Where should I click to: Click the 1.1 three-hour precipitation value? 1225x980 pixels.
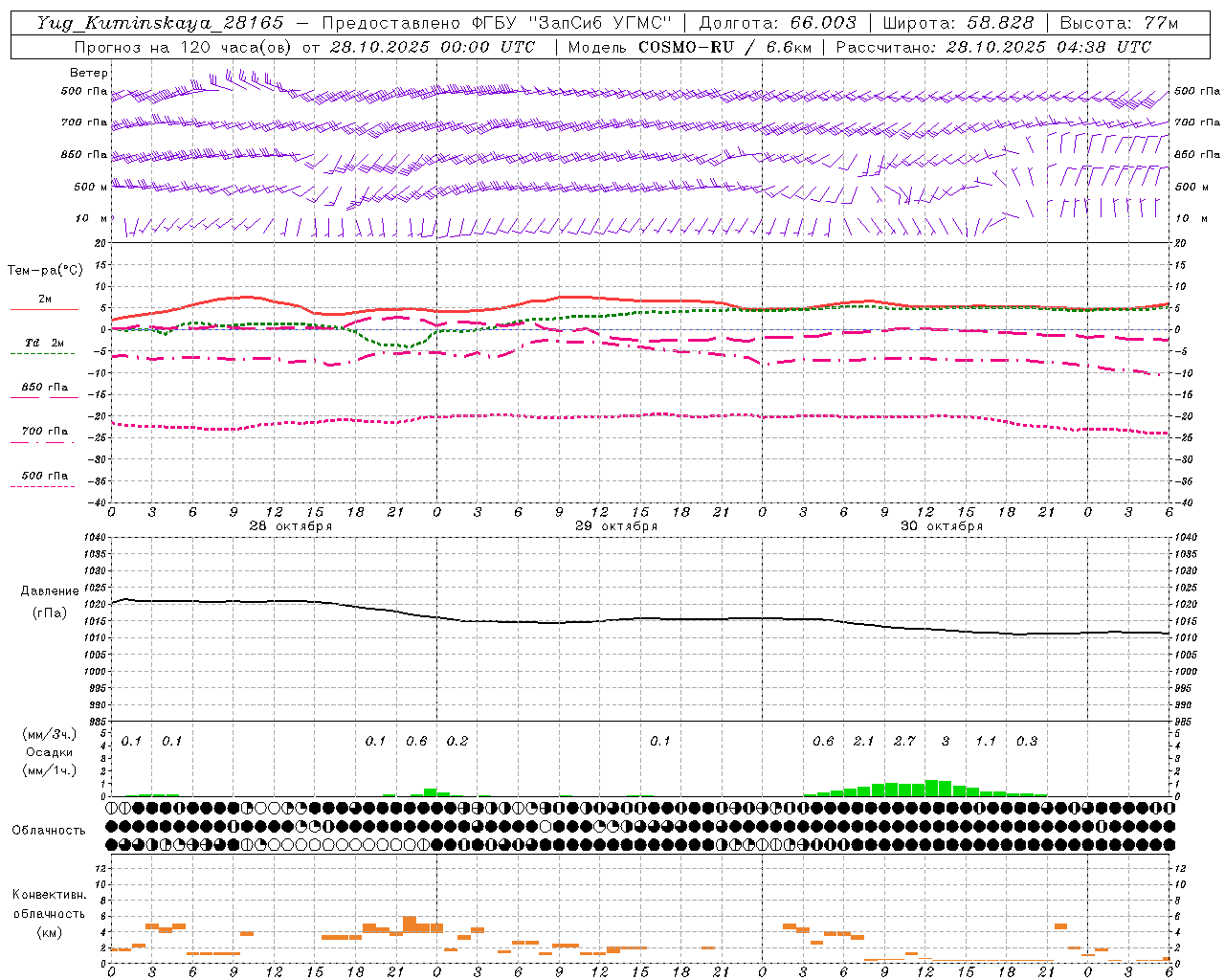pyautogui.click(x=986, y=742)
